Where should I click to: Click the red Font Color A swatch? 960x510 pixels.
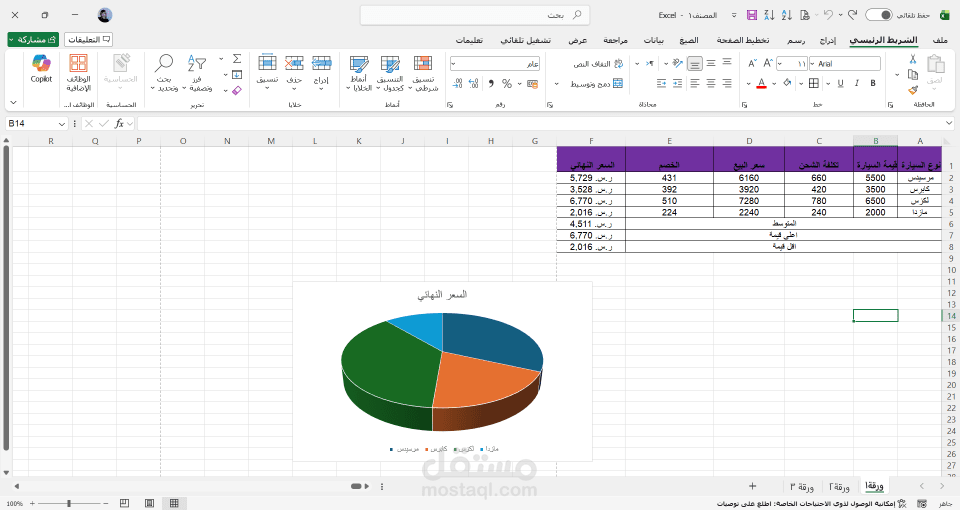tap(761, 83)
